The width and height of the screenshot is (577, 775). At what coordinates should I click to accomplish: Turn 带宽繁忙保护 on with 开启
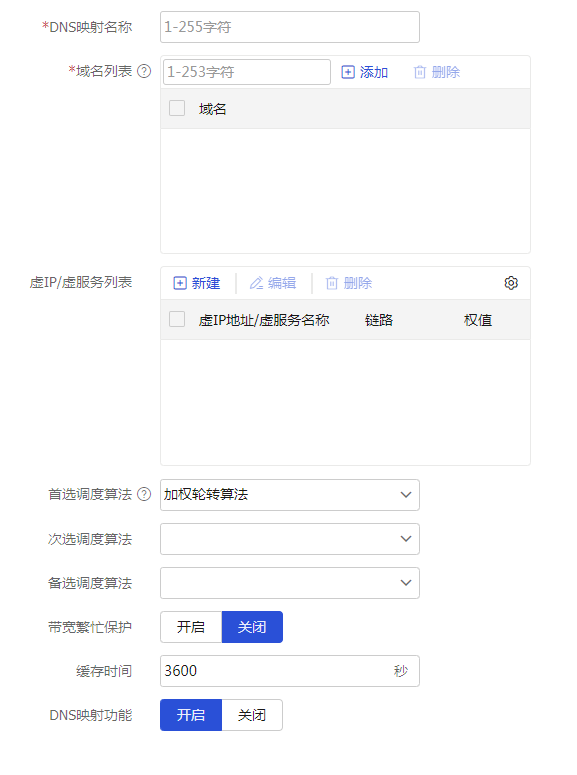(x=191, y=627)
